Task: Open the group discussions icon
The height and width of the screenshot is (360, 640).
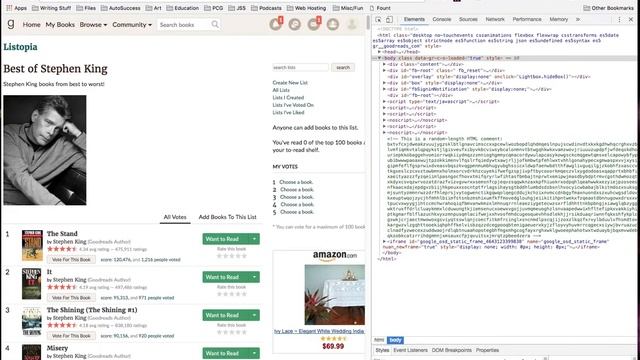Action: tap(295, 24)
